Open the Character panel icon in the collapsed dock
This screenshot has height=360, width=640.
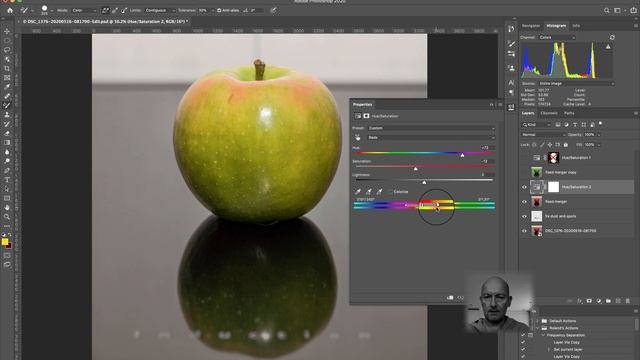tap(511, 83)
